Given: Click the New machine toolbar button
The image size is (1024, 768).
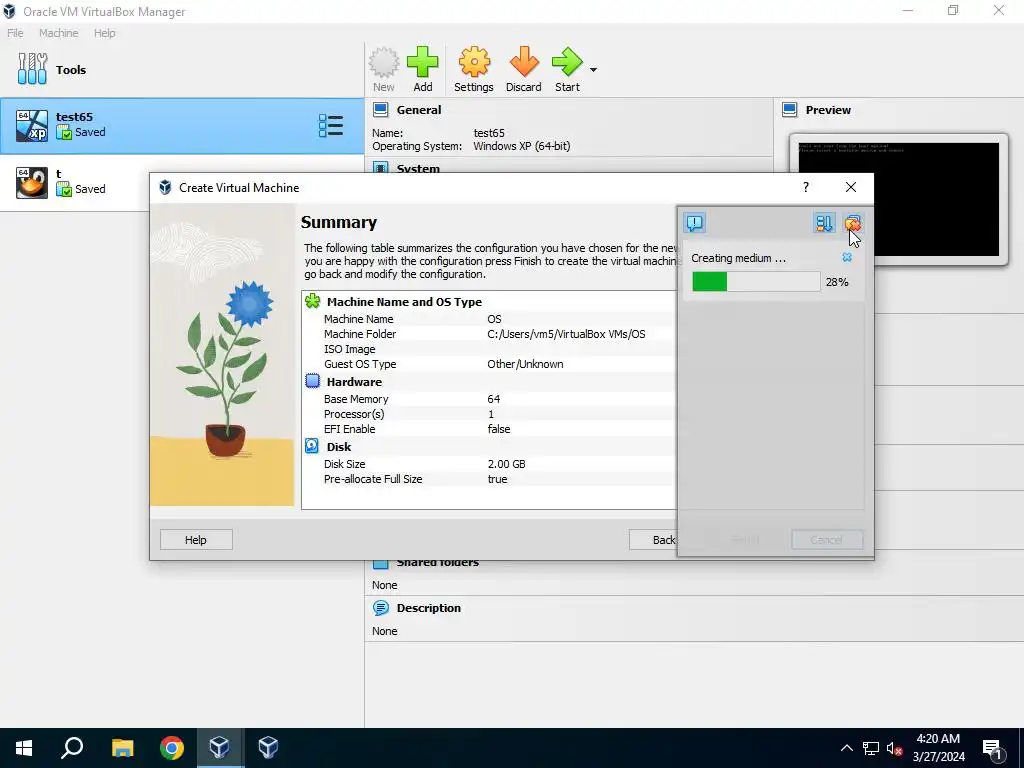Looking at the screenshot, I should pos(384,70).
